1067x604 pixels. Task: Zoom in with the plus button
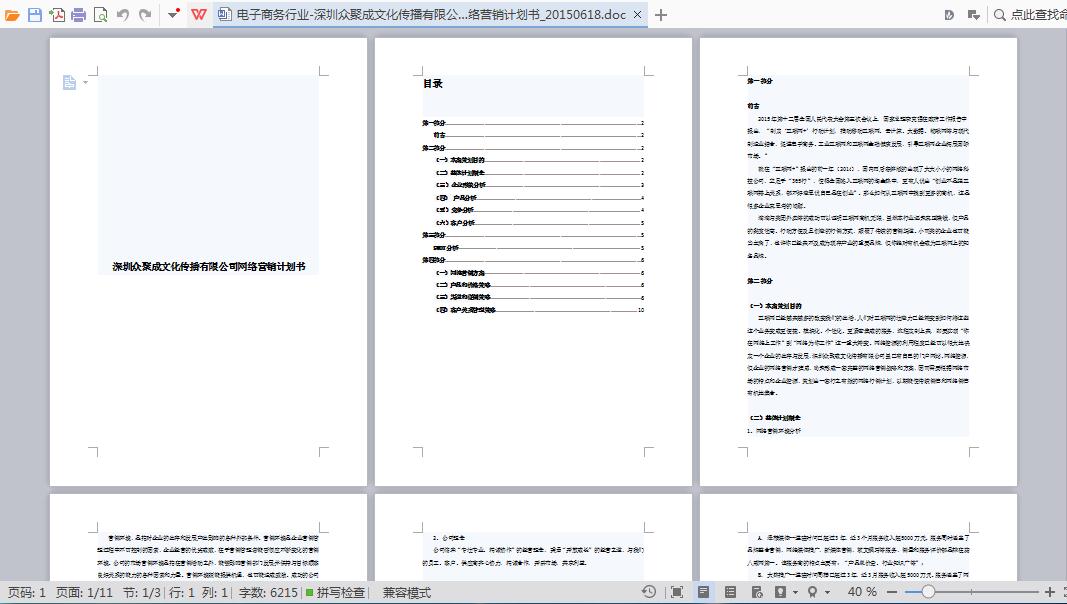click(1050, 592)
